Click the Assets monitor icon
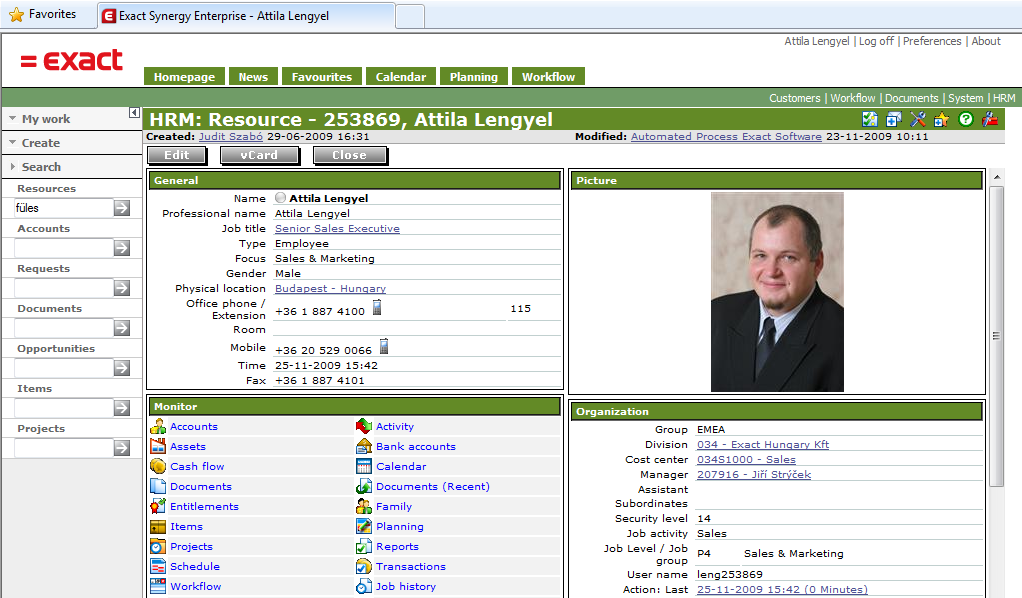 [158, 446]
